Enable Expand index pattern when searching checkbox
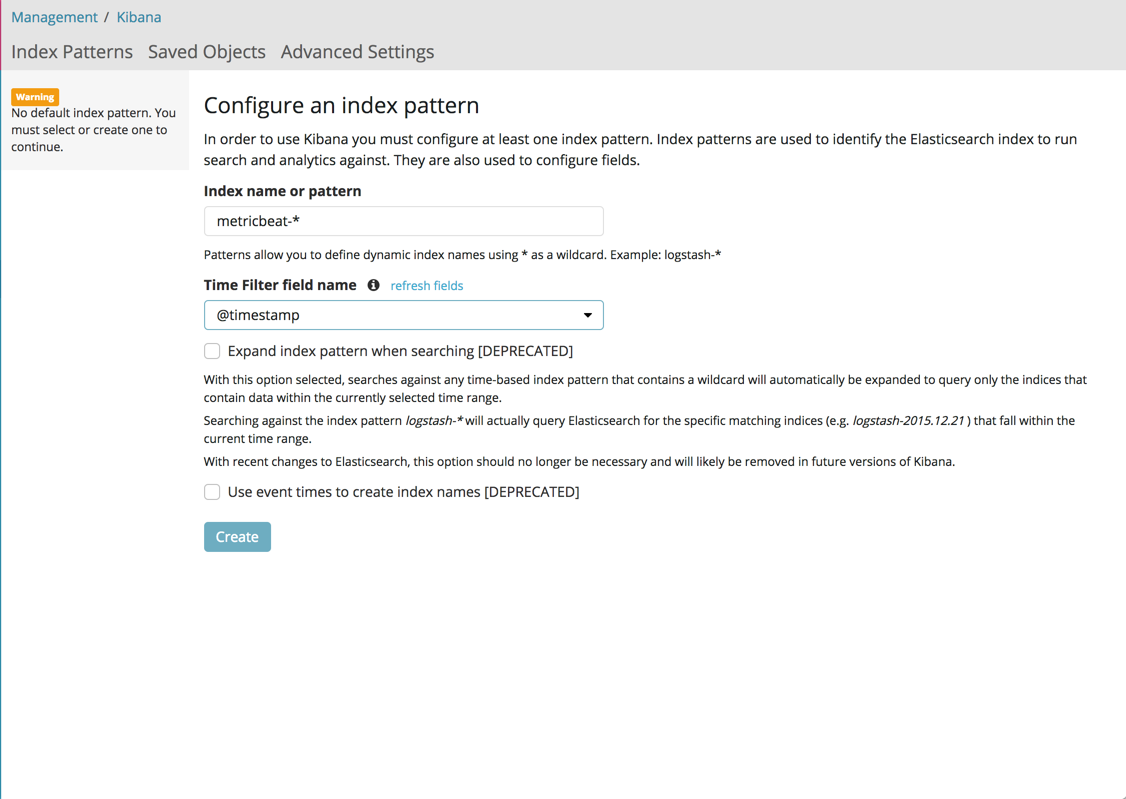Image resolution: width=1126 pixels, height=799 pixels. coord(212,351)
